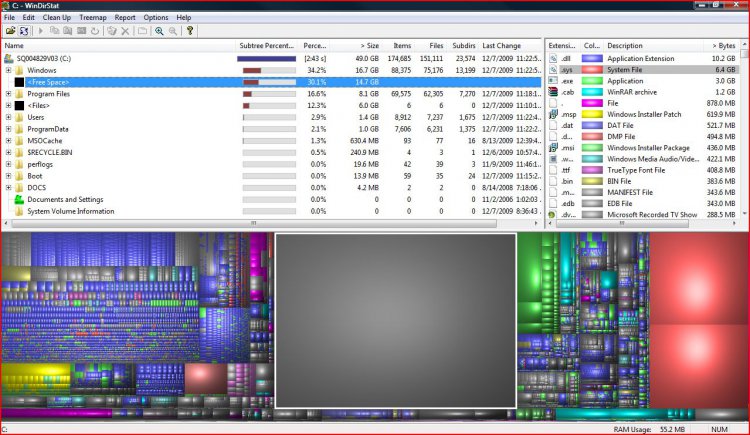Open the File menu

pyautogui.click(x=10, y=17)
